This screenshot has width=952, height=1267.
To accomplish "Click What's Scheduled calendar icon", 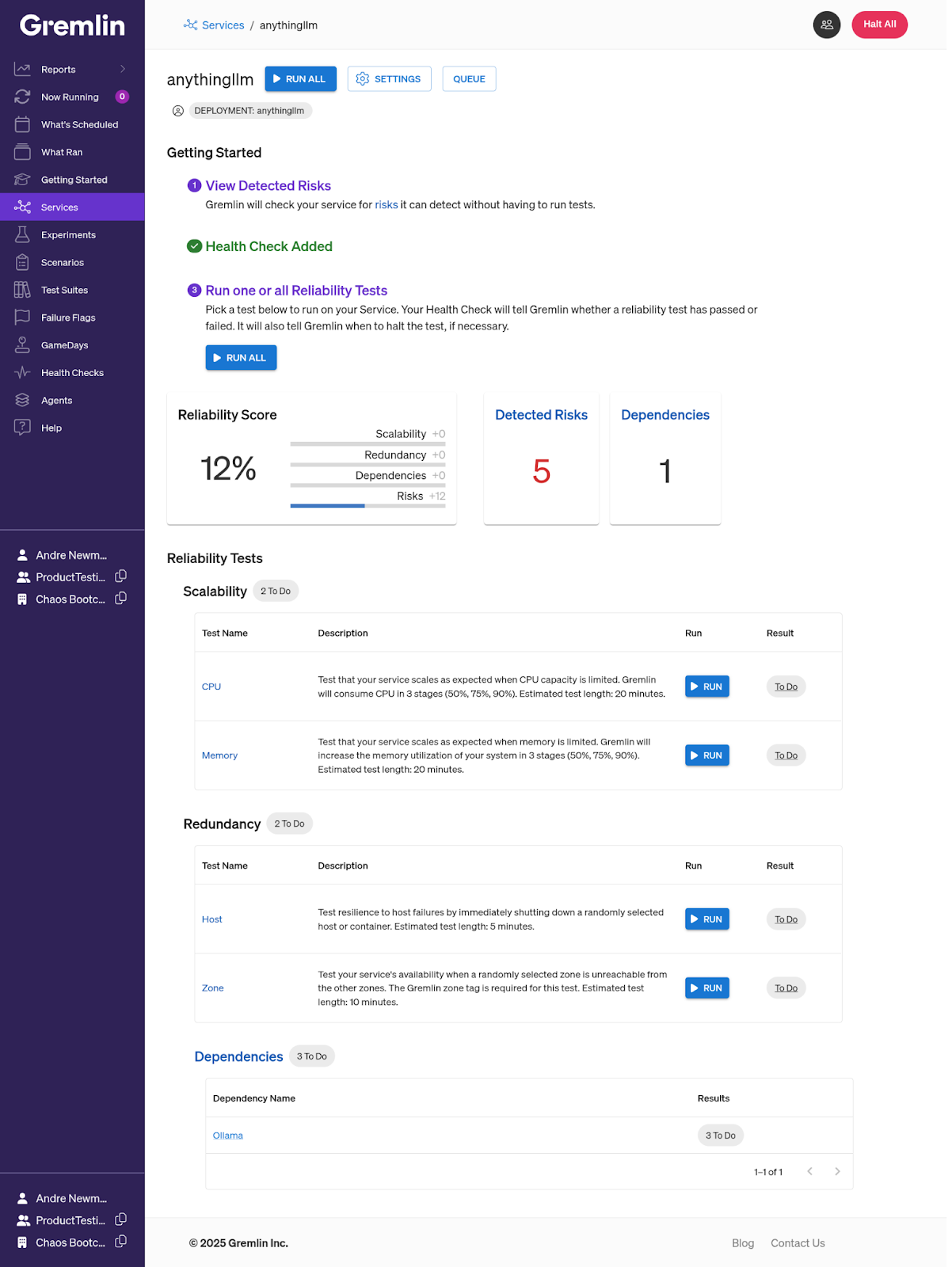I will (x=22, y=124).
